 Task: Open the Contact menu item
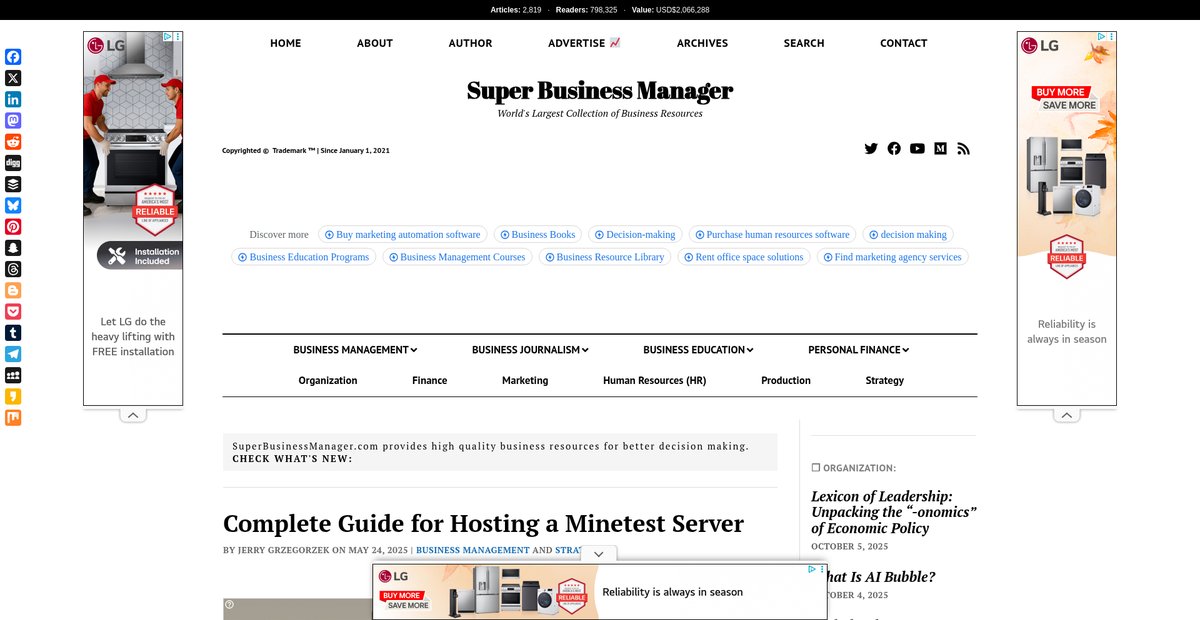903,43
